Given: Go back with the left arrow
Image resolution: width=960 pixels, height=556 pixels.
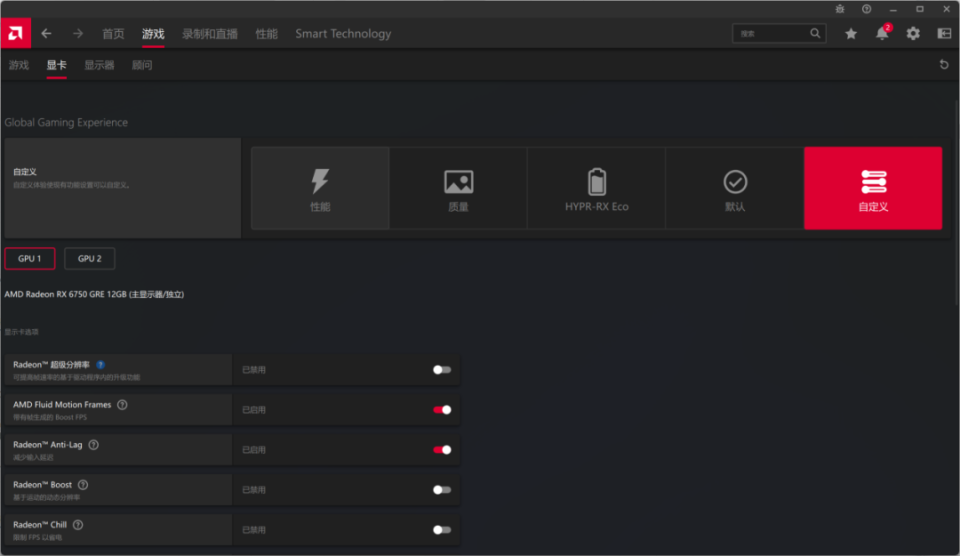Looking at the screenshot, I should click(47, 34).
